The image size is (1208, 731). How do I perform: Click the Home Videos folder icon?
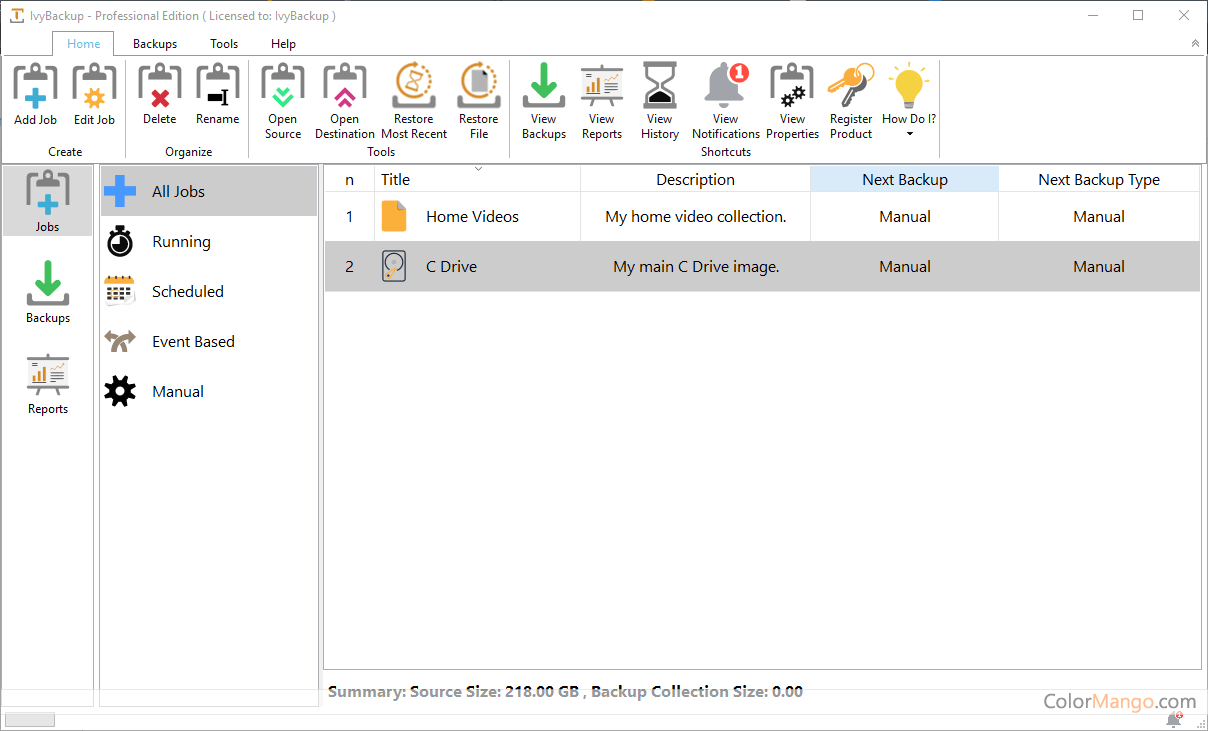point(394,217)
